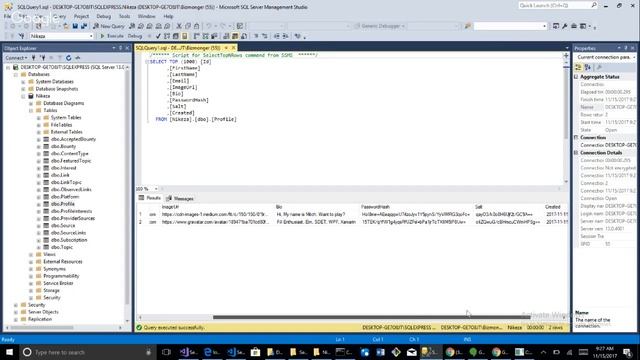The height and width of the screenshot is (360, 640).
Task: Close the SQLQuery1.sql tab with X
Action: click(x=233, y=48)
